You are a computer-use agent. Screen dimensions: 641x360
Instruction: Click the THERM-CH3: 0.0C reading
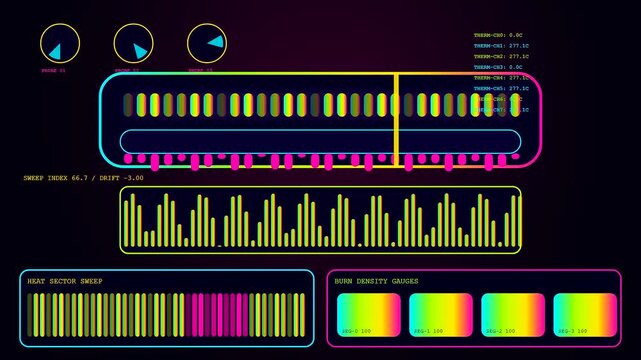point(498,67)
